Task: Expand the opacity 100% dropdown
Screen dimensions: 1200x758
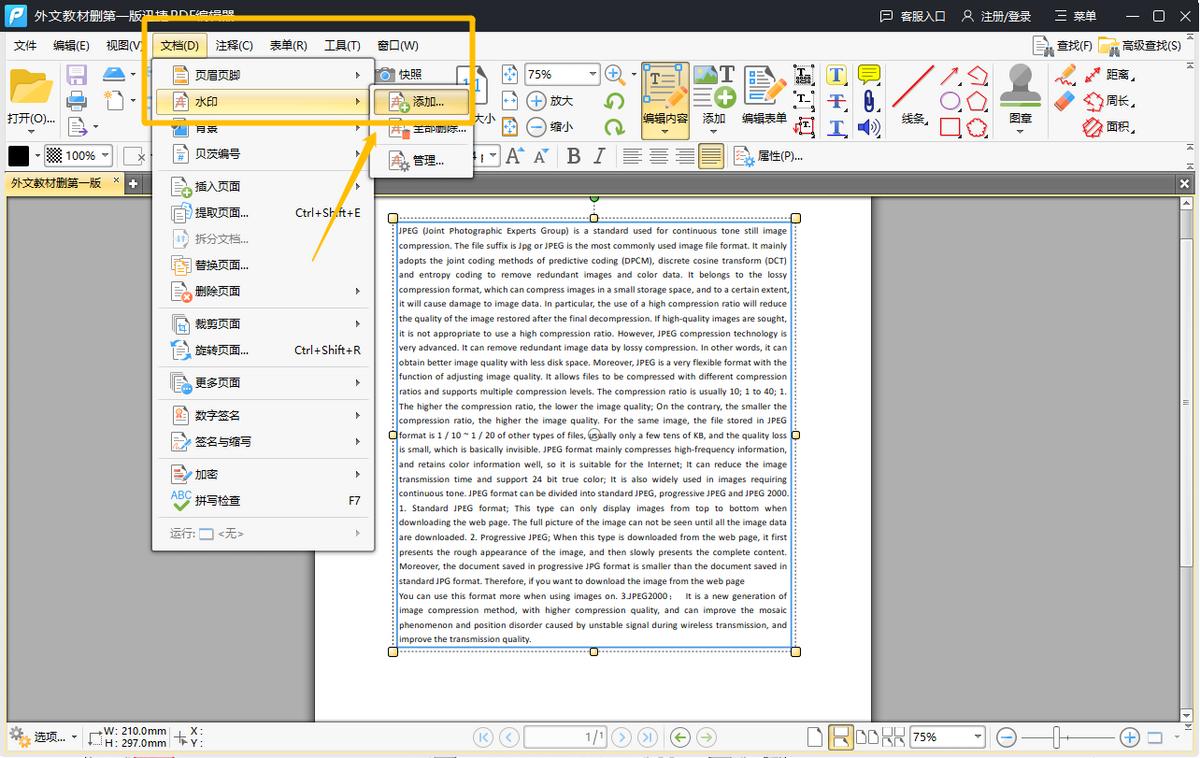Action: point(103,156)
